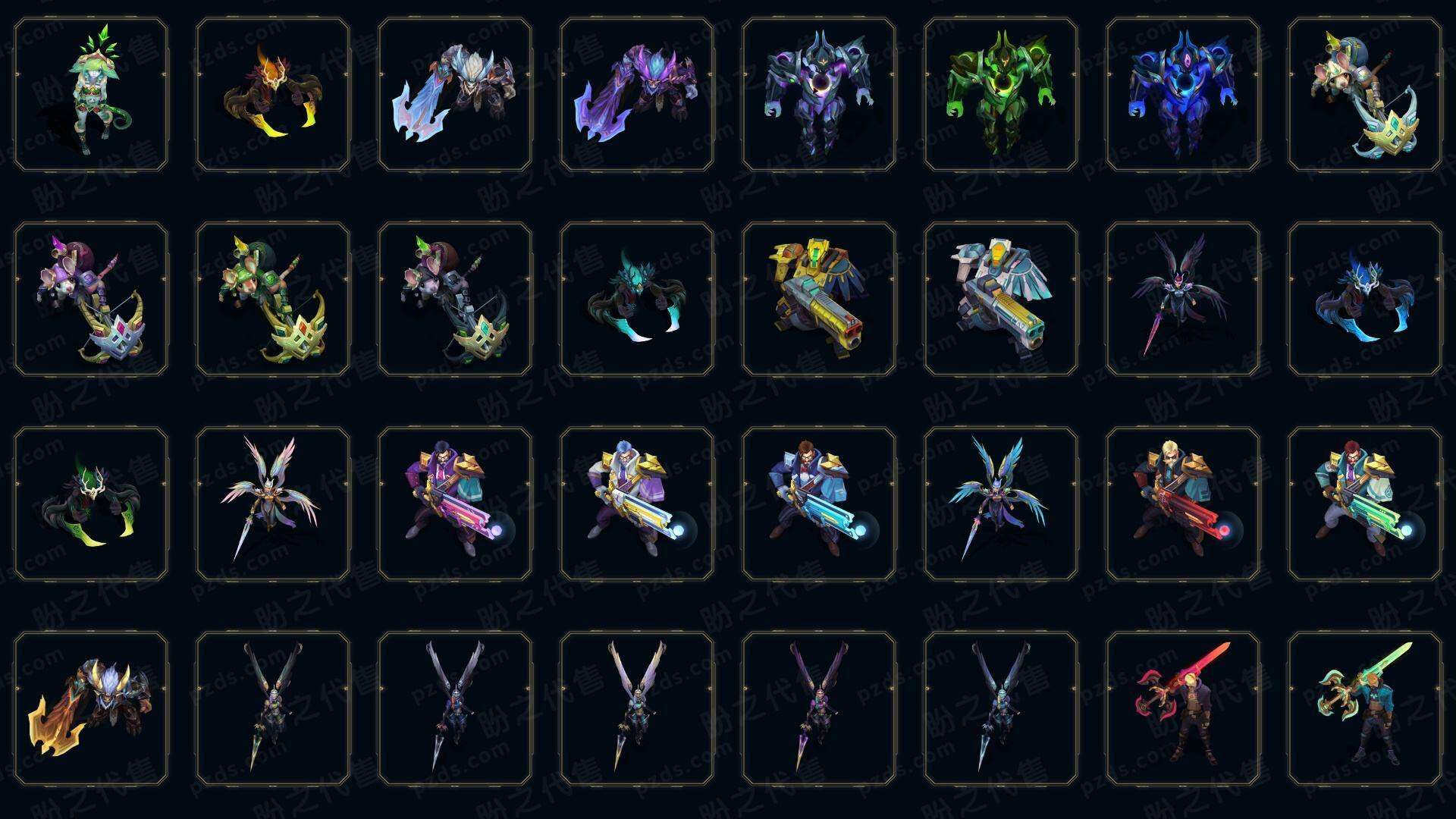This screenshot has height=819, width=1456.
Task: Choose the gunner with red rifle
Action: [x=1183, y=504]
